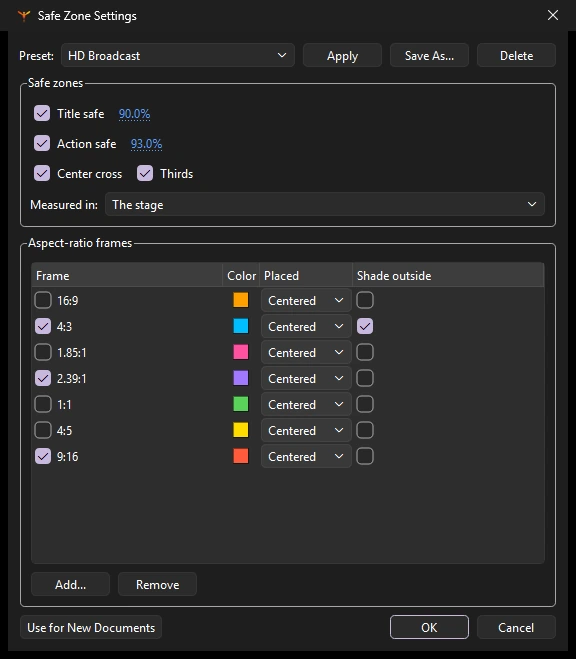Click the Add... button
This screenshot has height=659, width=576.
[71, 584]
